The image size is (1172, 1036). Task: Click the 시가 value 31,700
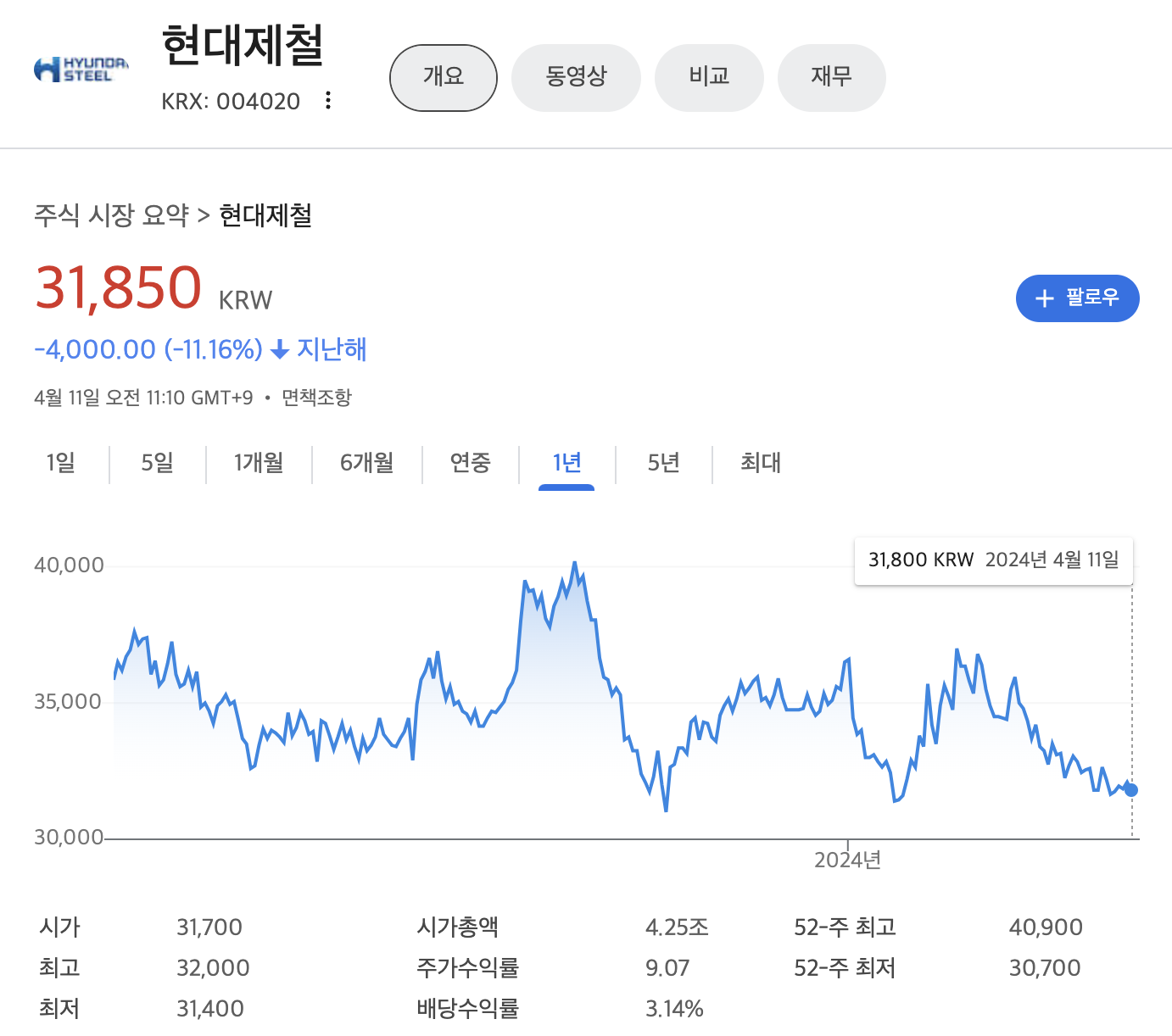pos(209,927)
